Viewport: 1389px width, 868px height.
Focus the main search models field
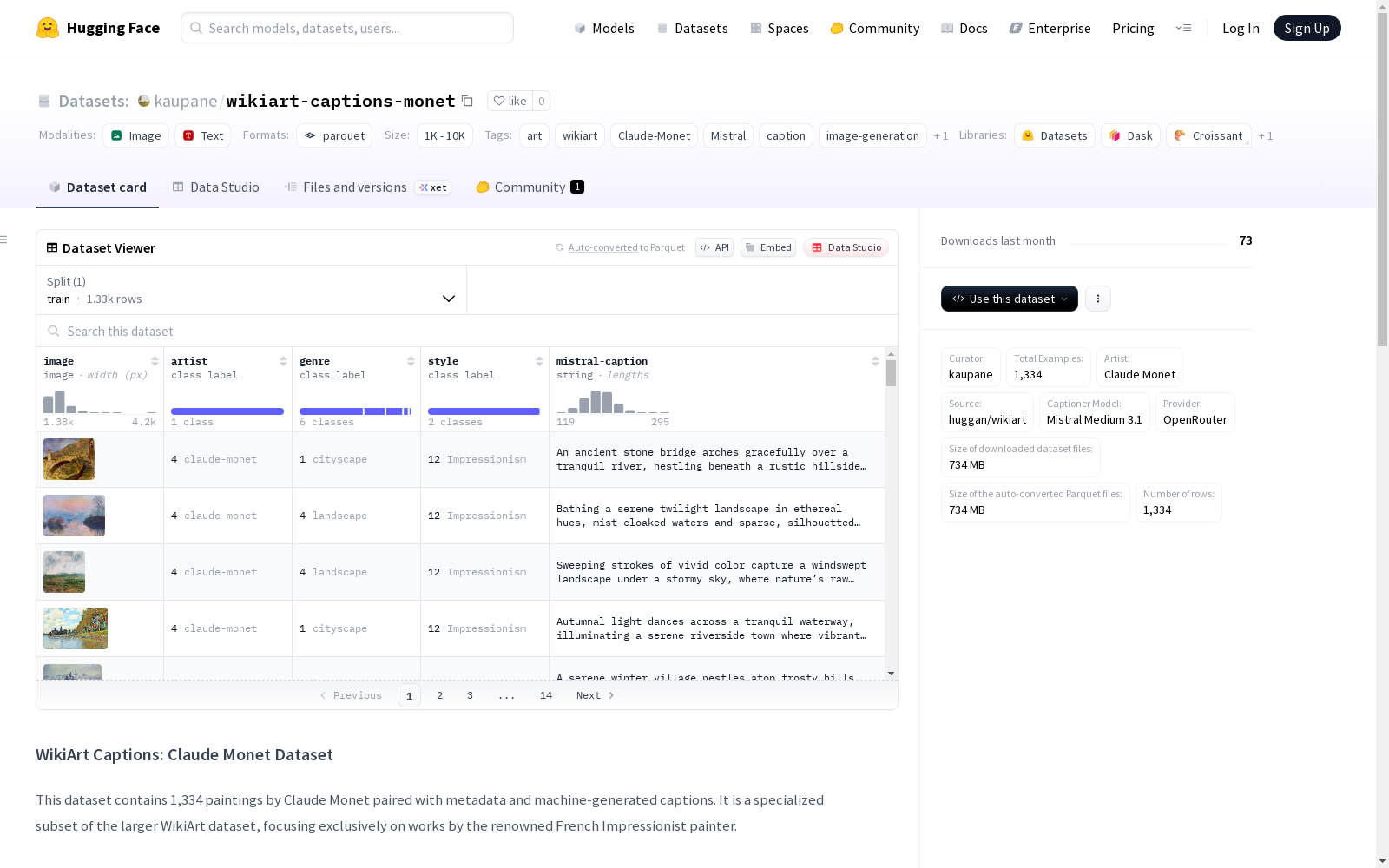pyautogui.click(x=347, y=28)
